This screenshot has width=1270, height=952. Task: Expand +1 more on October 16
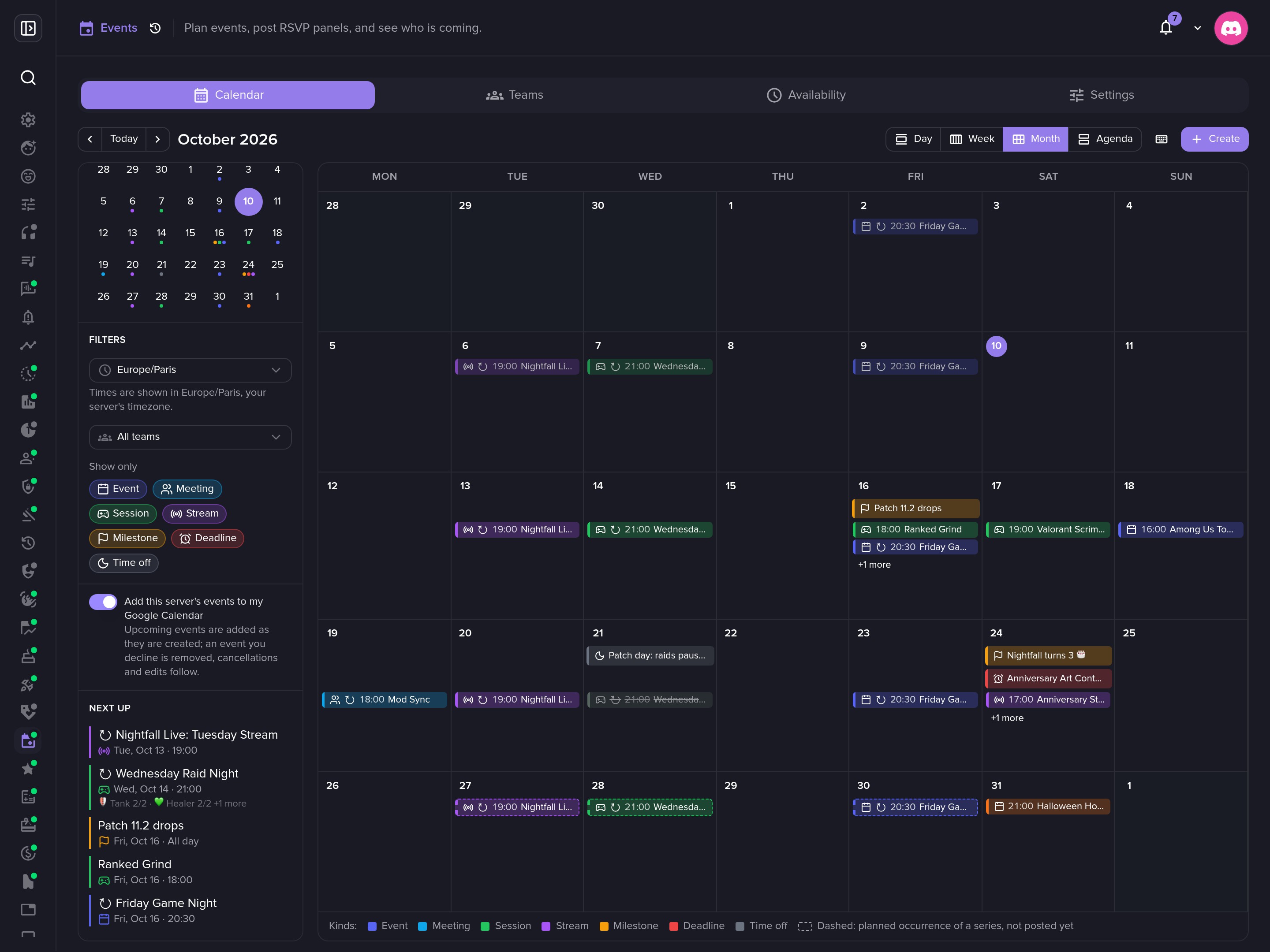[x=874, y=564]
